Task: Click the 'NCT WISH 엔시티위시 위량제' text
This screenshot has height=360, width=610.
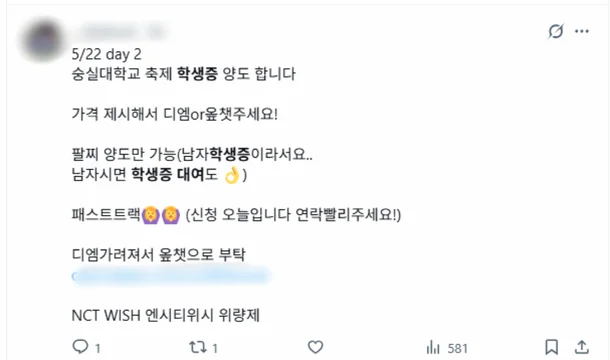Action: click(166, 315)
